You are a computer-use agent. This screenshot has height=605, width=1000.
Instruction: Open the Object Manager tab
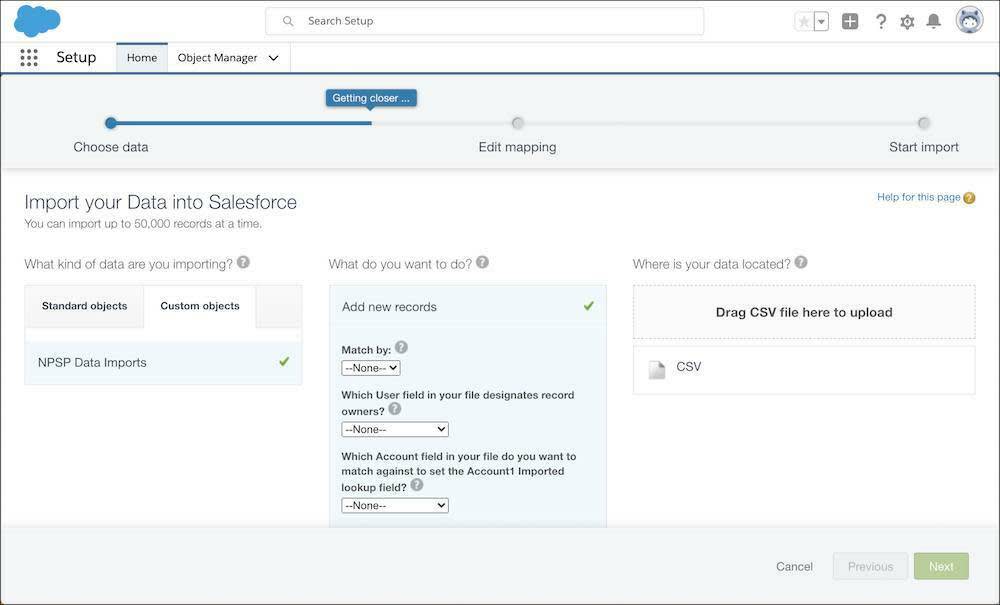(217, 57)
